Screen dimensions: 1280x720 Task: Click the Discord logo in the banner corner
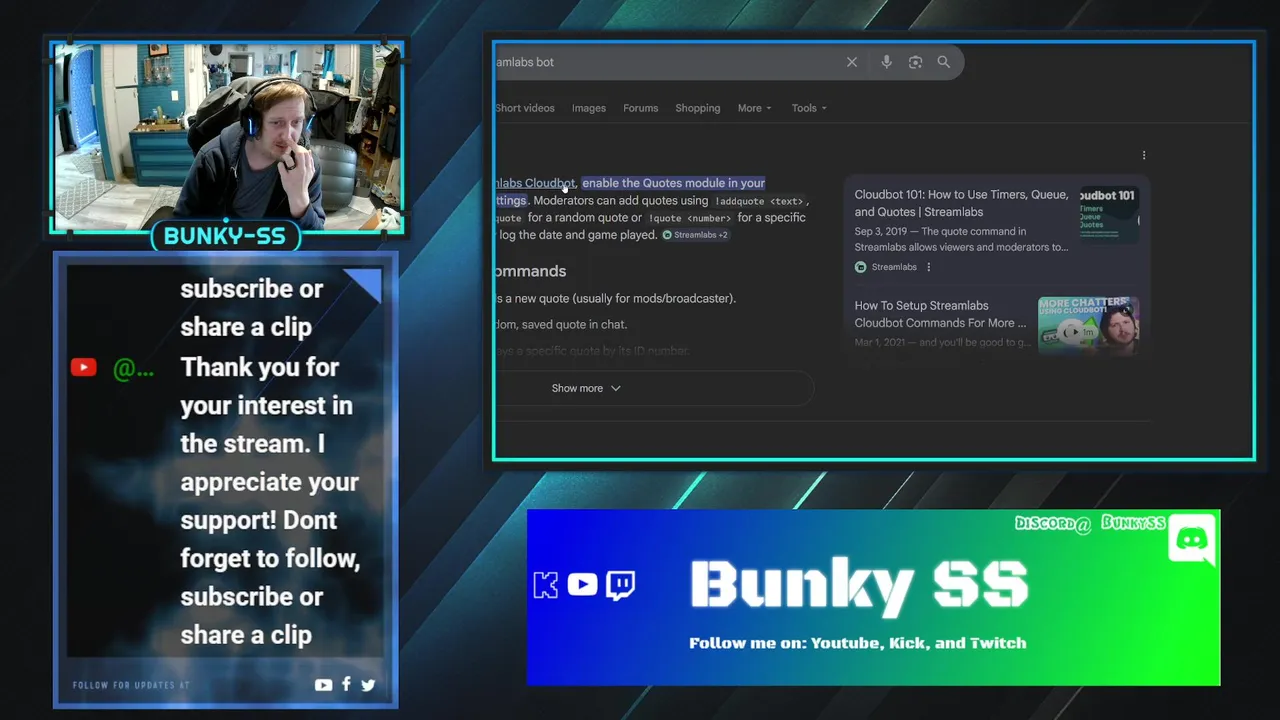coord(1191,540)
